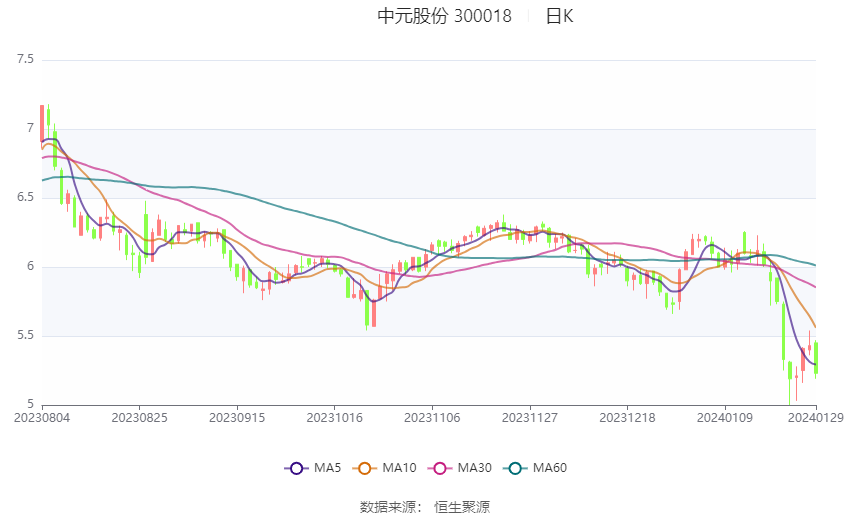The height and width of the screenshot is (517, 850).
Task: Click the 20231016 date axis label
Action: (334, 418)
